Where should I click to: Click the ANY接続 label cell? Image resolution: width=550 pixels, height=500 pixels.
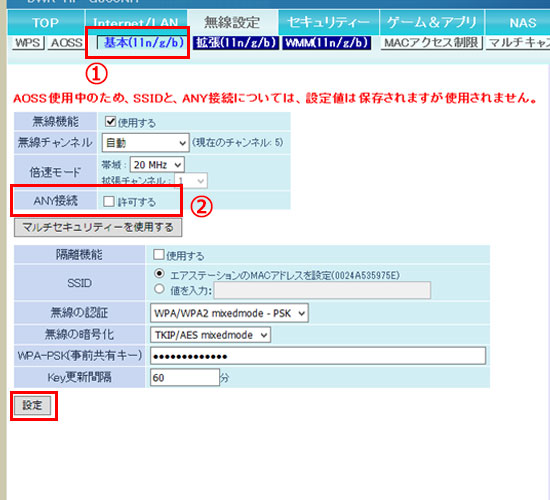pyautogui.click(x=55, y=200)
